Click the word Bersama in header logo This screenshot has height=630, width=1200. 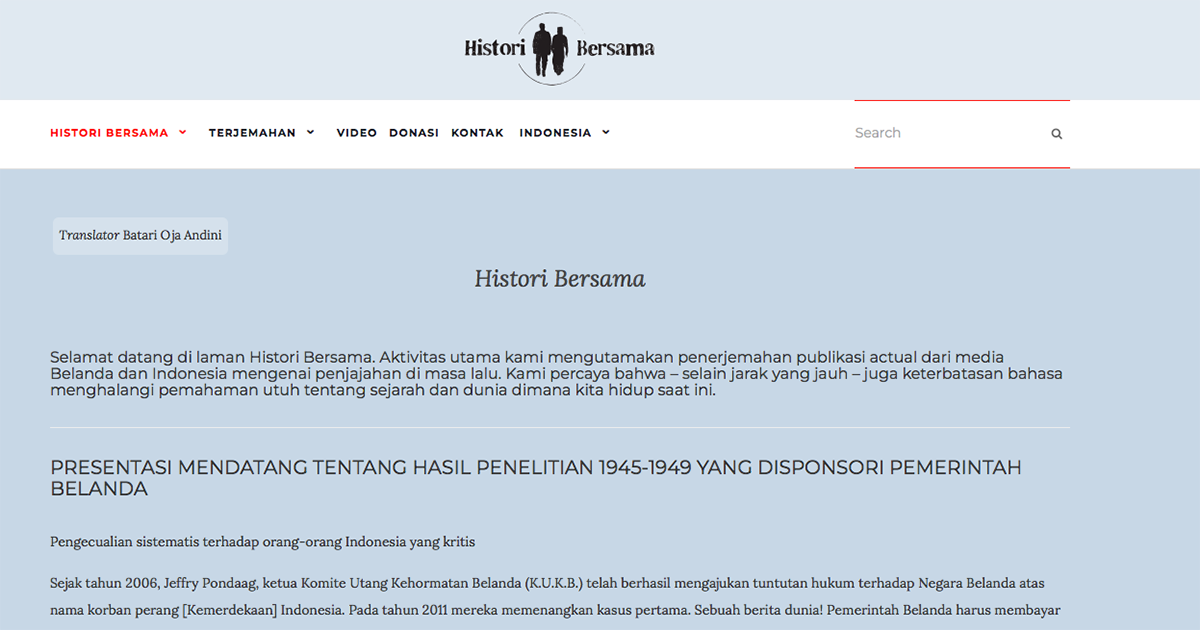(615, 48)
